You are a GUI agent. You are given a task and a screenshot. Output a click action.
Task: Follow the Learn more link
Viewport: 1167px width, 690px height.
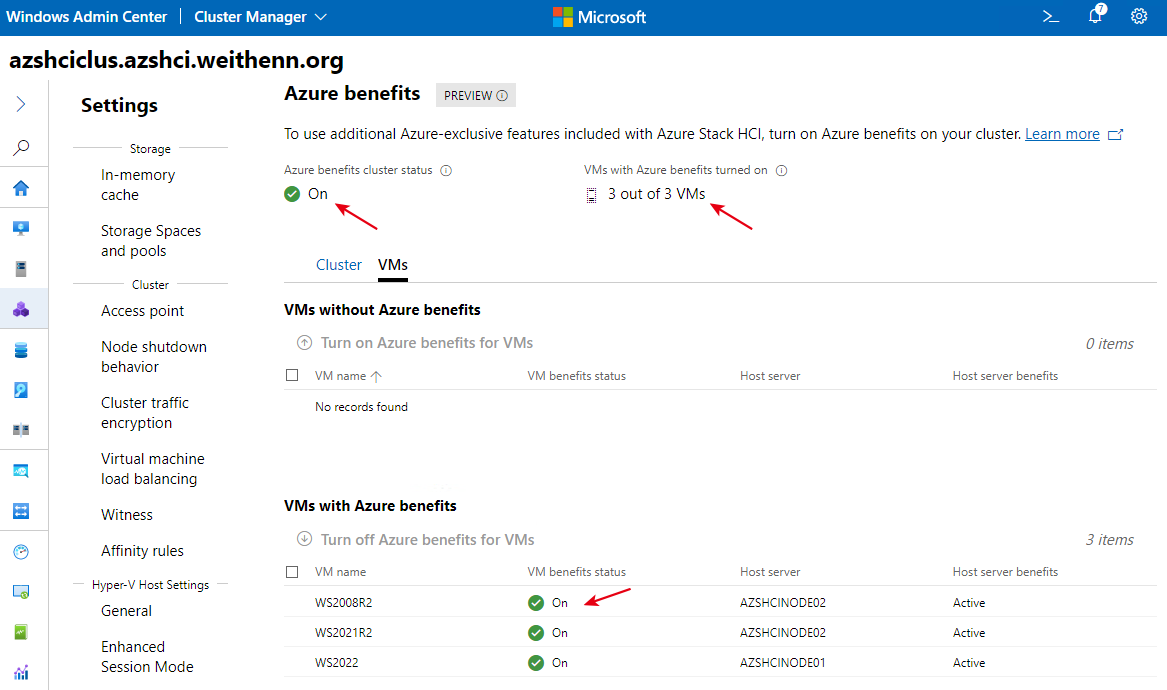click(1062, 134)
